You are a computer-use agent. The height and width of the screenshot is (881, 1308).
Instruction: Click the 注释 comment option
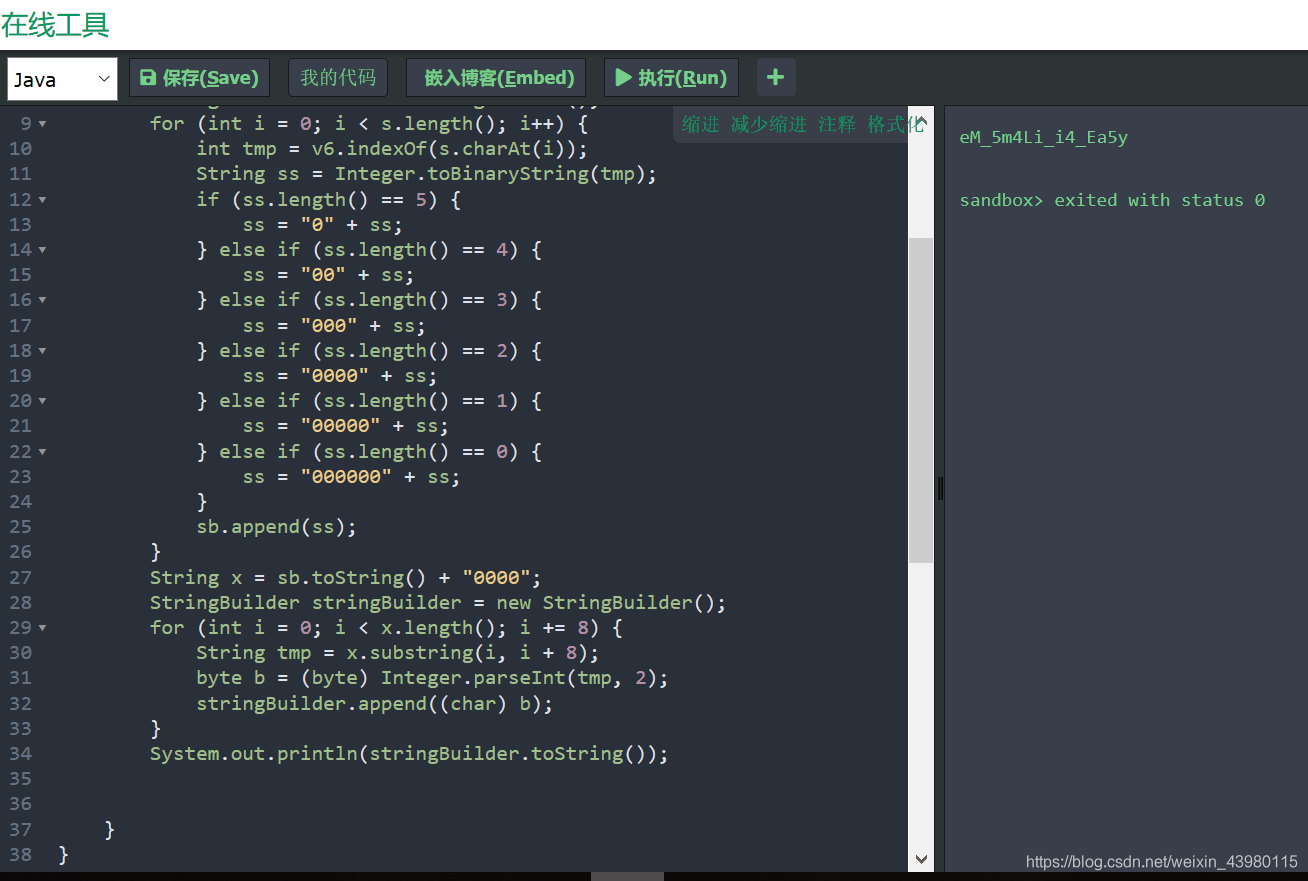coord(837,124)
